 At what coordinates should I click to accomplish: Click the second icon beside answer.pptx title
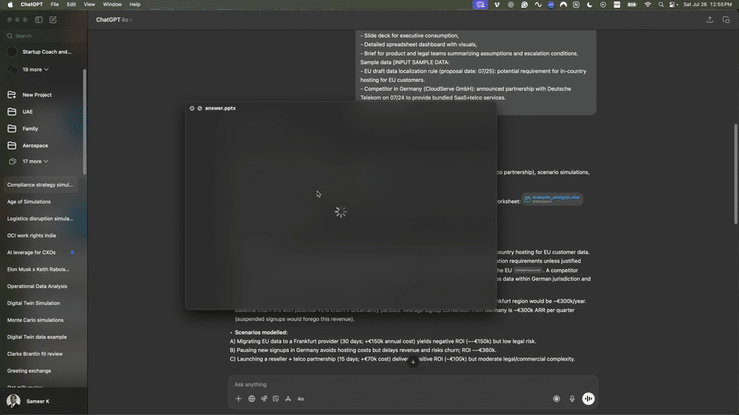[200, 108]
